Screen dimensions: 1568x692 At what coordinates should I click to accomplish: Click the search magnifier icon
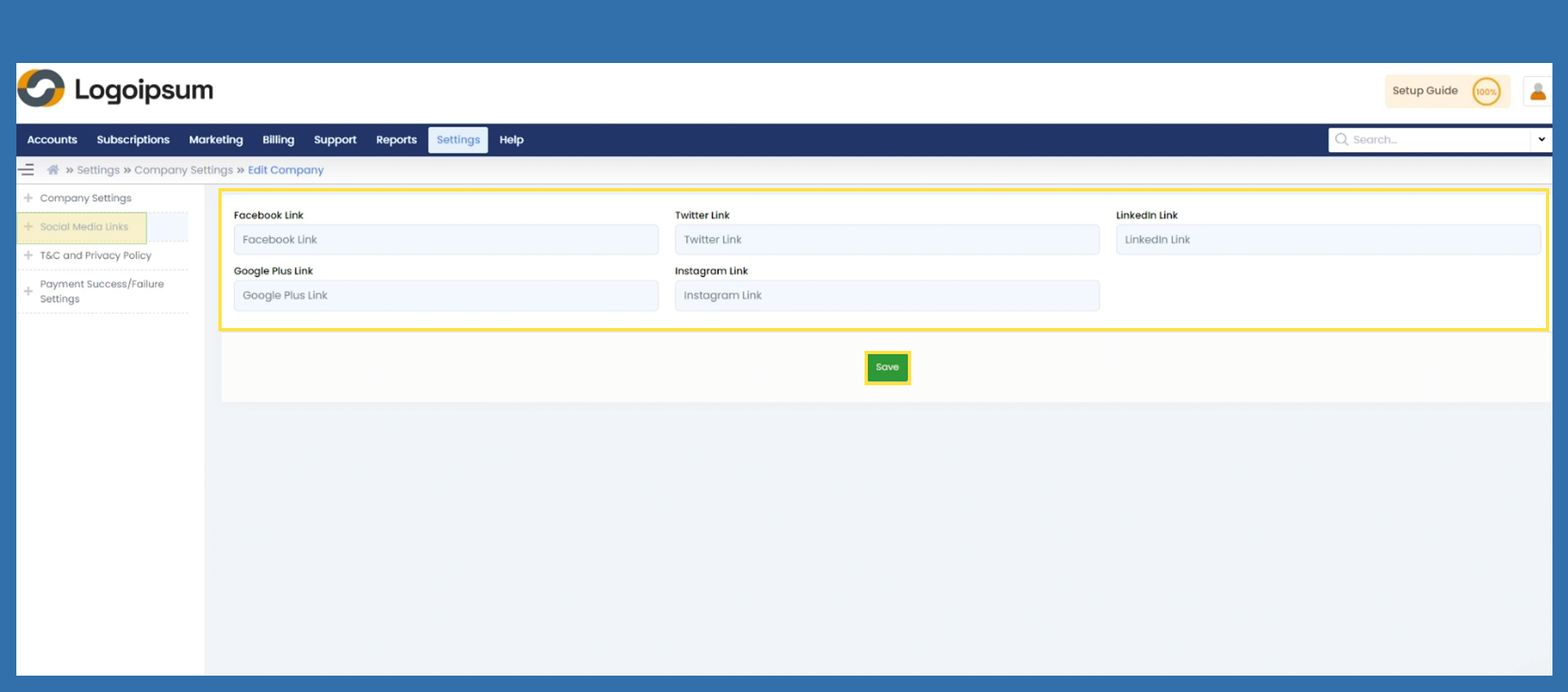click(1341, 140)
